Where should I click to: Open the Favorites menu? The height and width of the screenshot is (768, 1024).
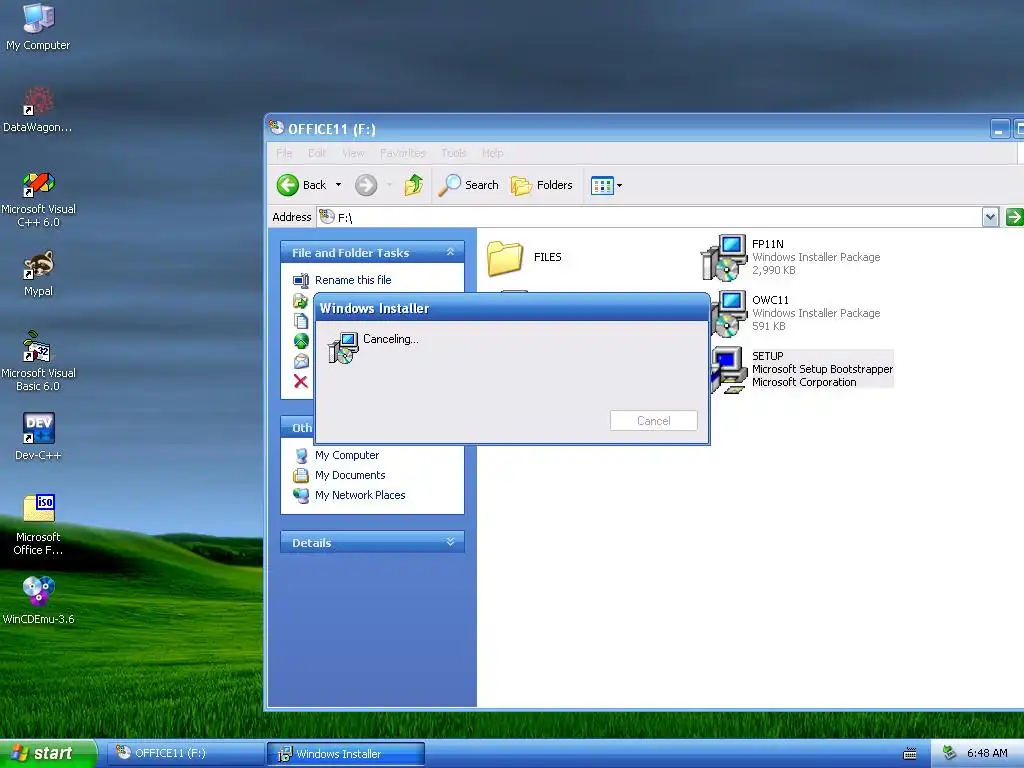tap(402, 153)
